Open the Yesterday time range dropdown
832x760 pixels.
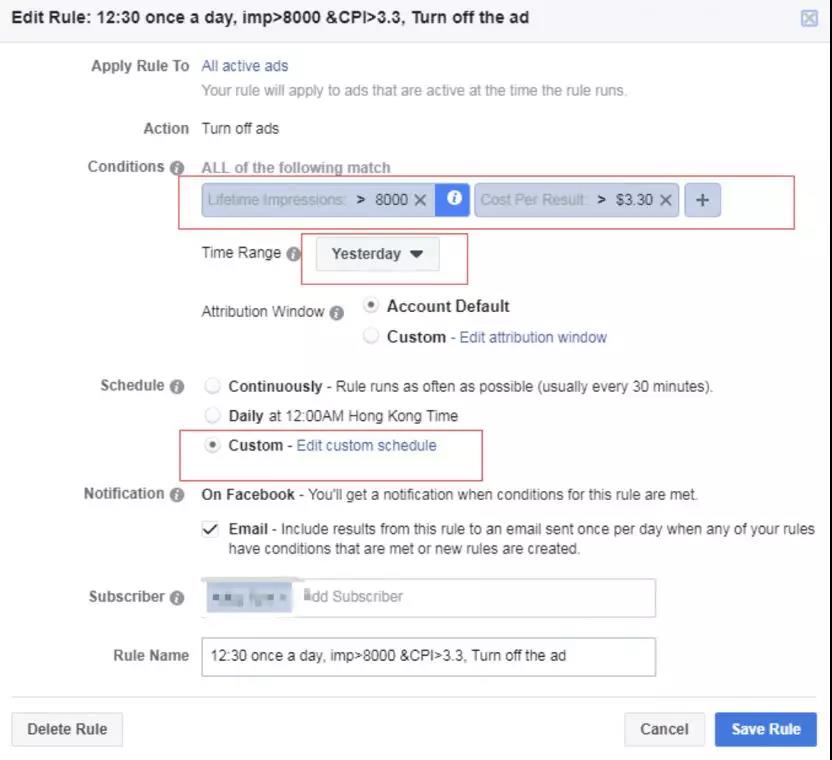pos(377,254)
